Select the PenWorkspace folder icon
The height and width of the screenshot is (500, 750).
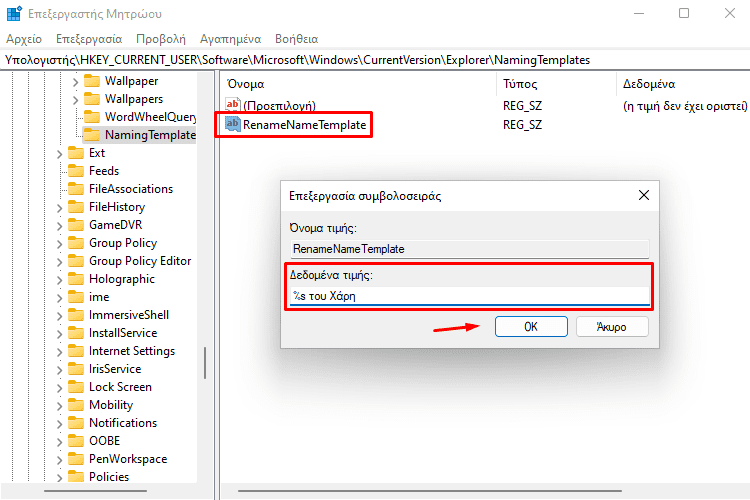(x=76, y=459)
